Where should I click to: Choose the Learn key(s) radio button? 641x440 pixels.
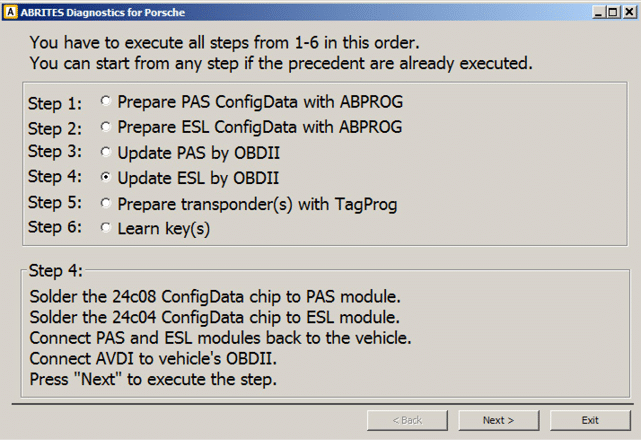coord(107,228)
